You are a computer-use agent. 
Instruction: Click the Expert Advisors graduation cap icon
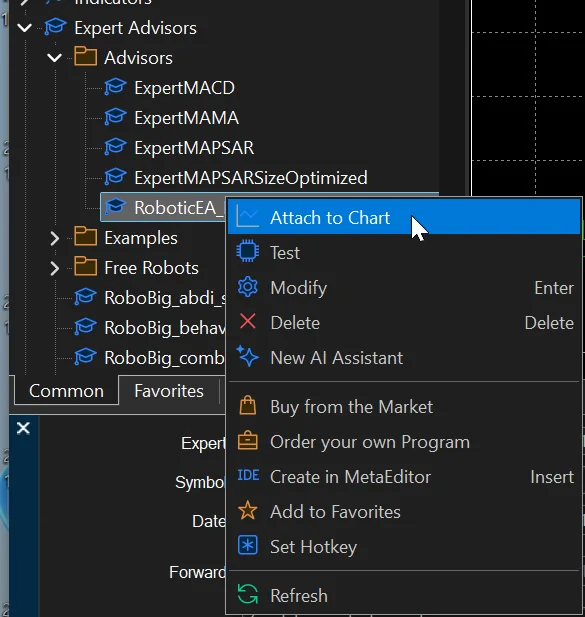[55, 27]
